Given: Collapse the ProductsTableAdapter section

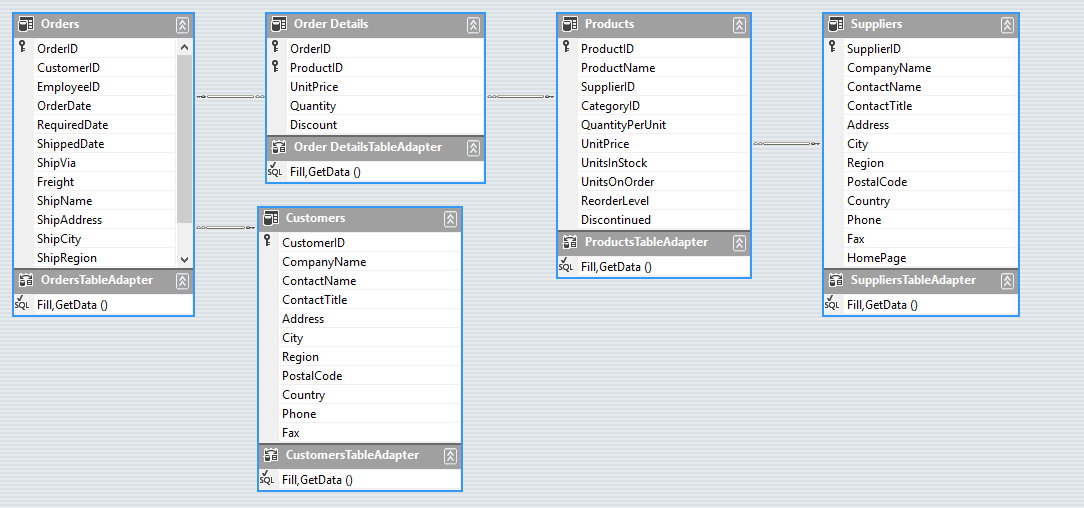Looking at the screenshot, I should [x=739, y=243].
